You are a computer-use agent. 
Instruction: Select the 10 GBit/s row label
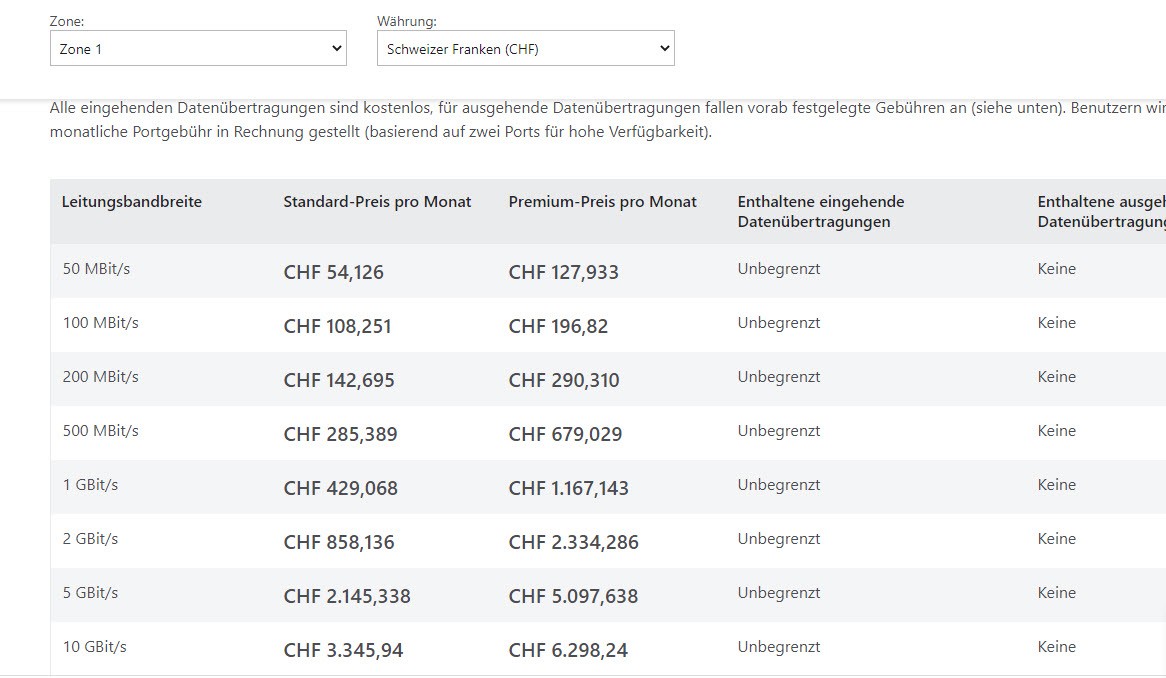(x=94, y=647)
